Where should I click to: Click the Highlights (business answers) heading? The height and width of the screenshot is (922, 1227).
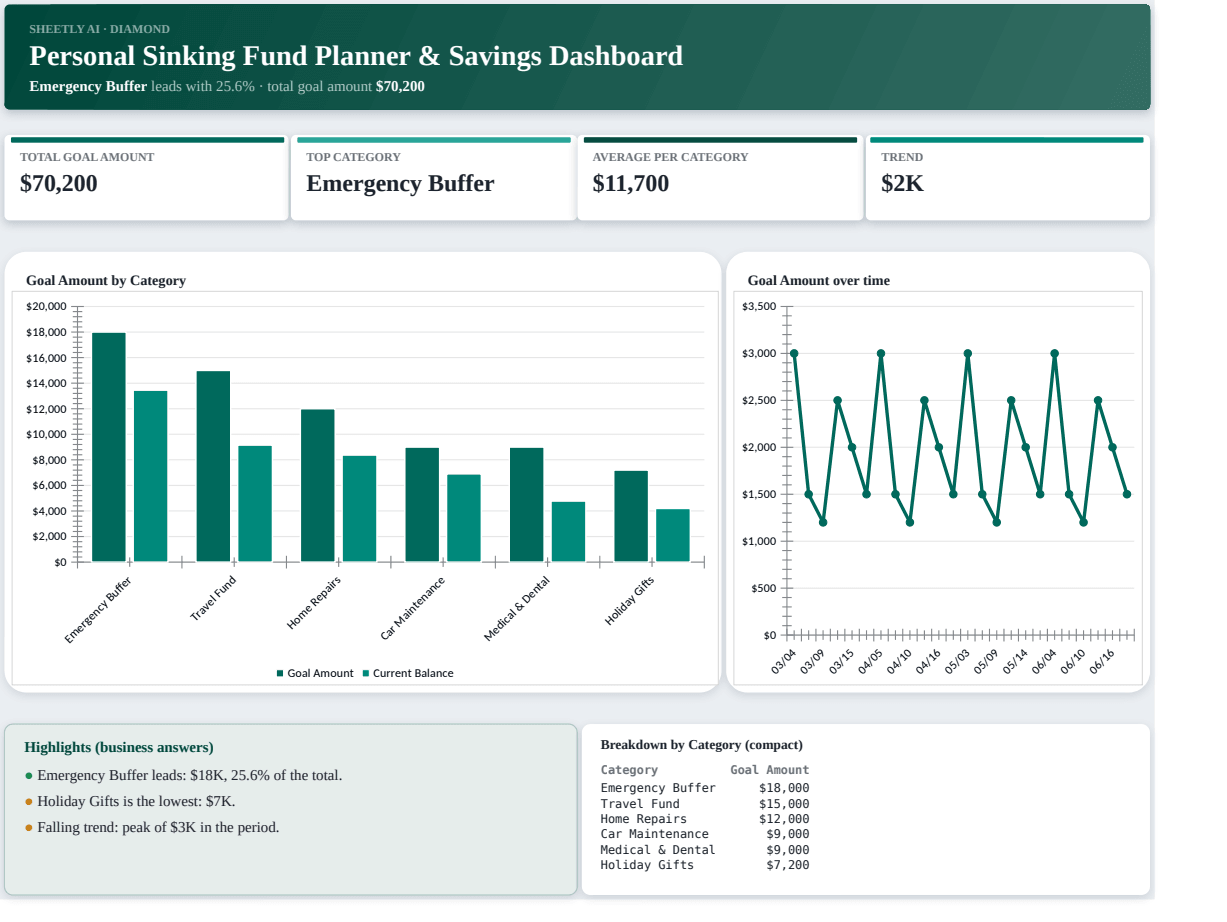119,747
